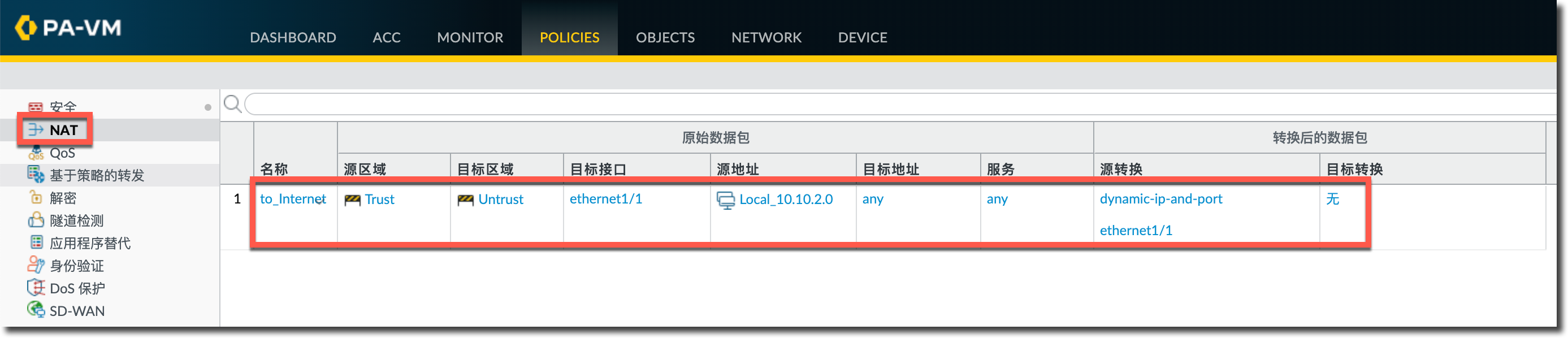Open the NETWORK tab

[766, 37]
